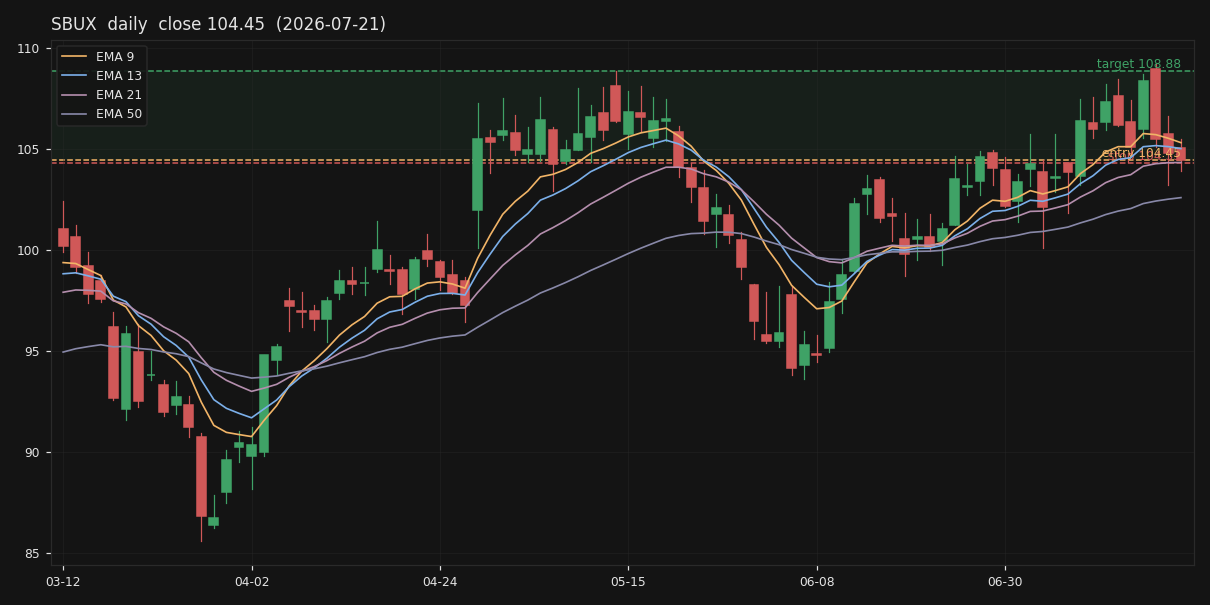Click the 100 y-axis price label

pos(28,250)
